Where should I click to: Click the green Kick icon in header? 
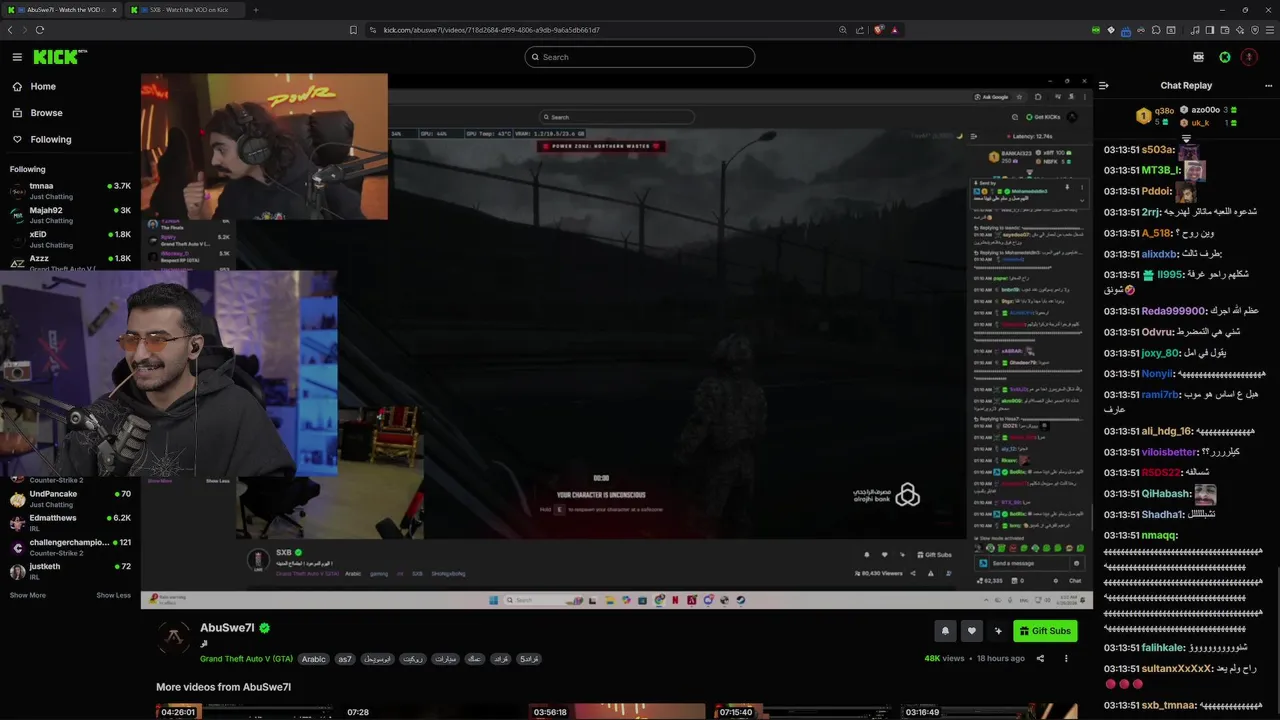pos(1225,57)
